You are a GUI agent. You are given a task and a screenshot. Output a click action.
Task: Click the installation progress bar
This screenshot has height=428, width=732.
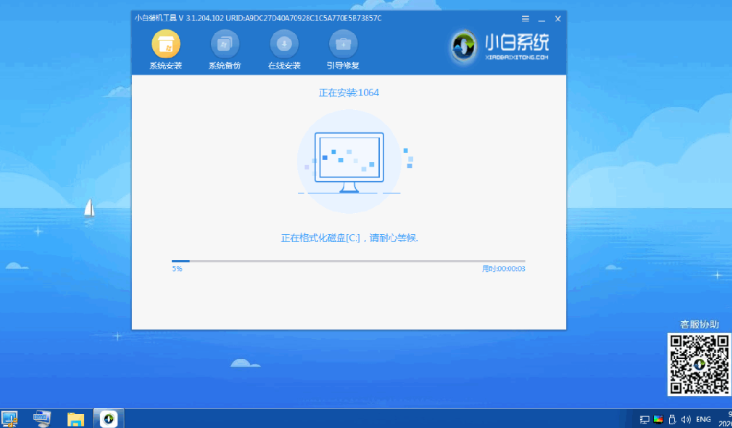coord(348,261)
